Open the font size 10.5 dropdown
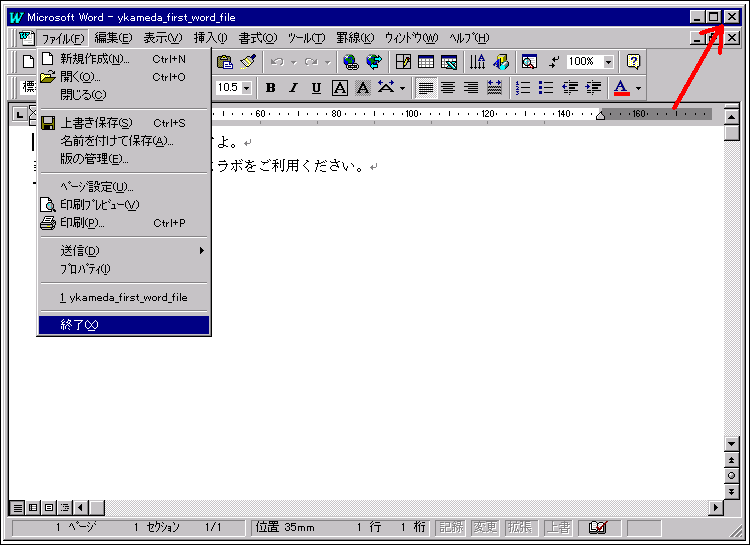The width and height of the screenshot is (750, 545). 246,88
